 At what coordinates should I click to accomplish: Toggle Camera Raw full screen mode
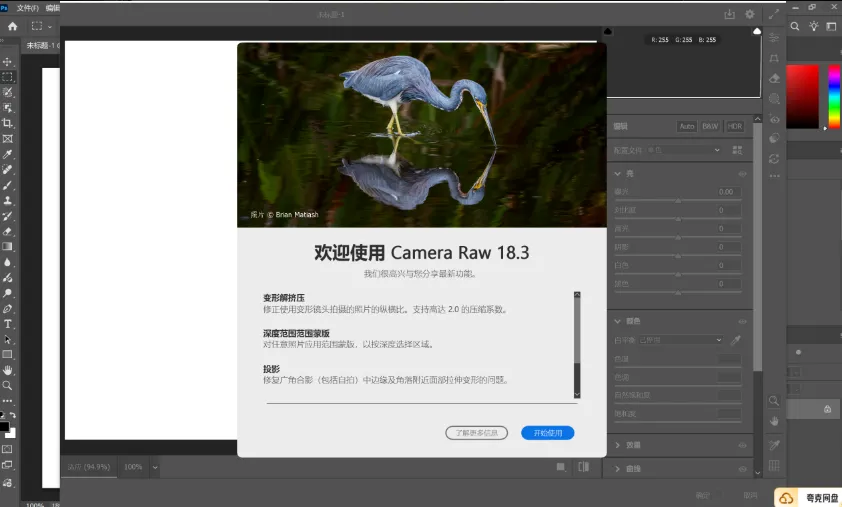point(774,15)
